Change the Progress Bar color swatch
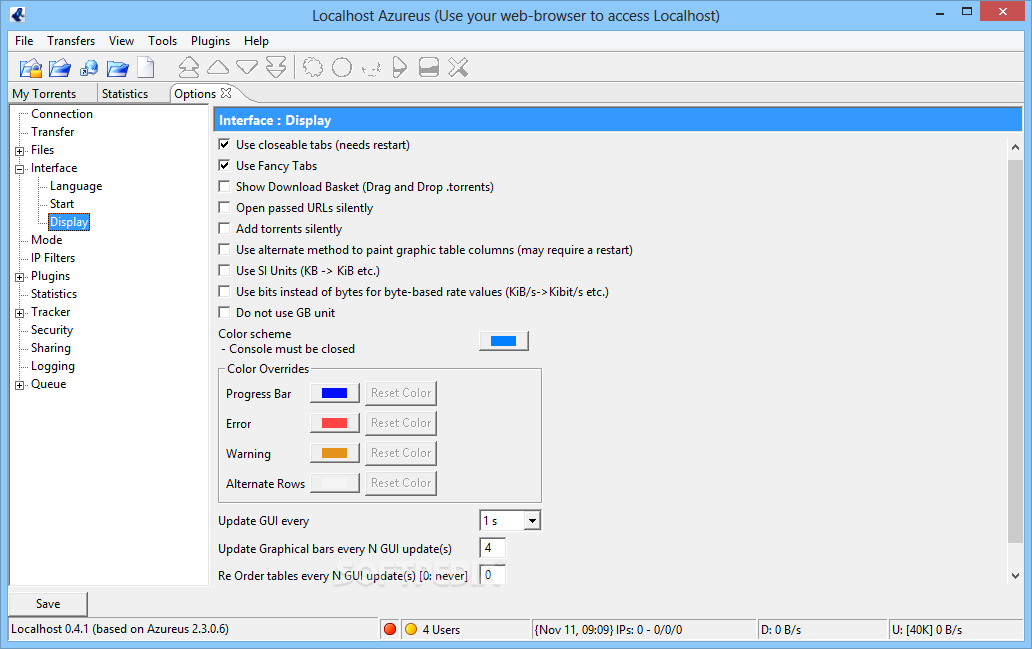This screenshot has width=1032, height=649. pyautogui.click(x=334, y=393)
